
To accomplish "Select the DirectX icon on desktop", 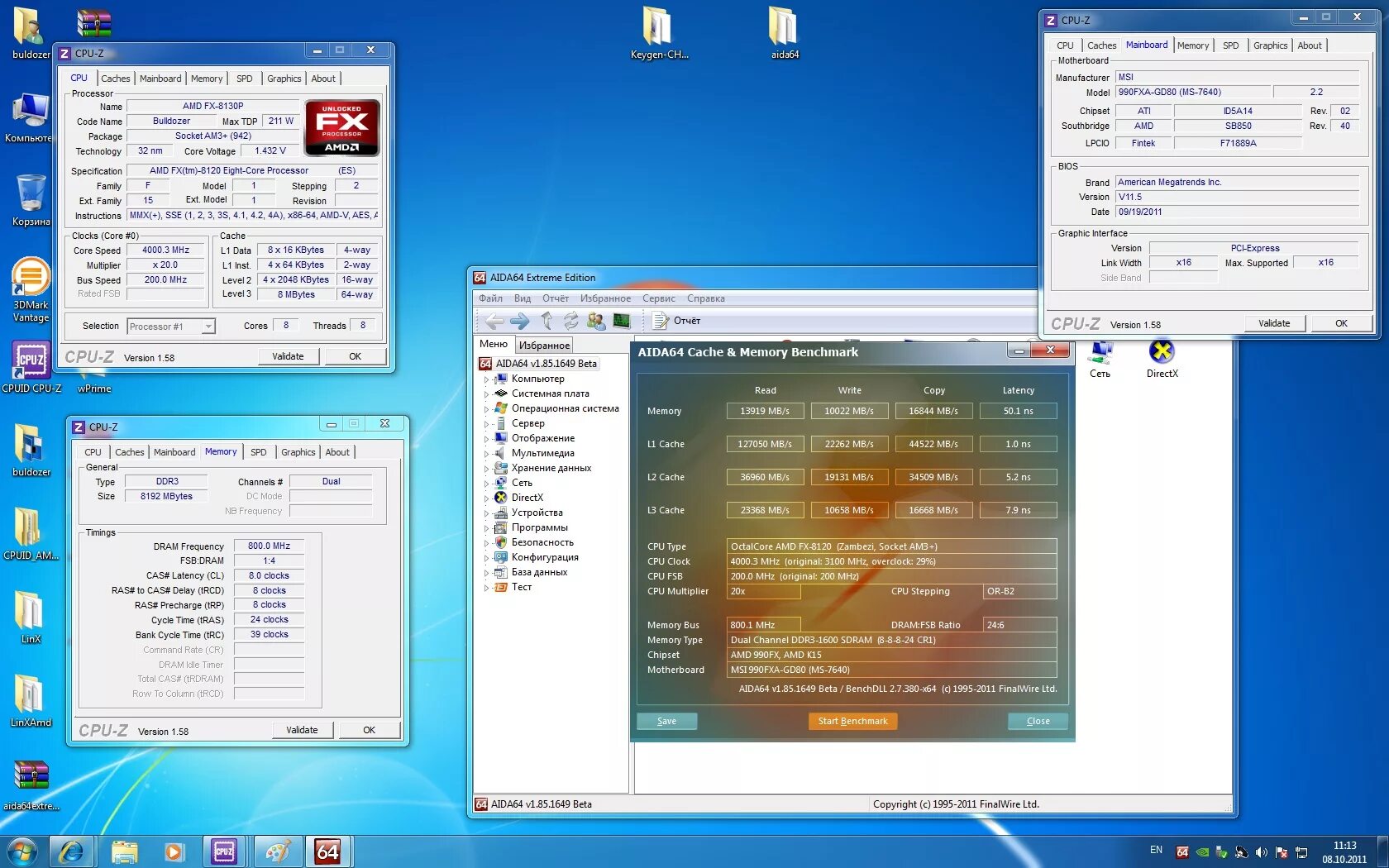I will point(1162,359).
